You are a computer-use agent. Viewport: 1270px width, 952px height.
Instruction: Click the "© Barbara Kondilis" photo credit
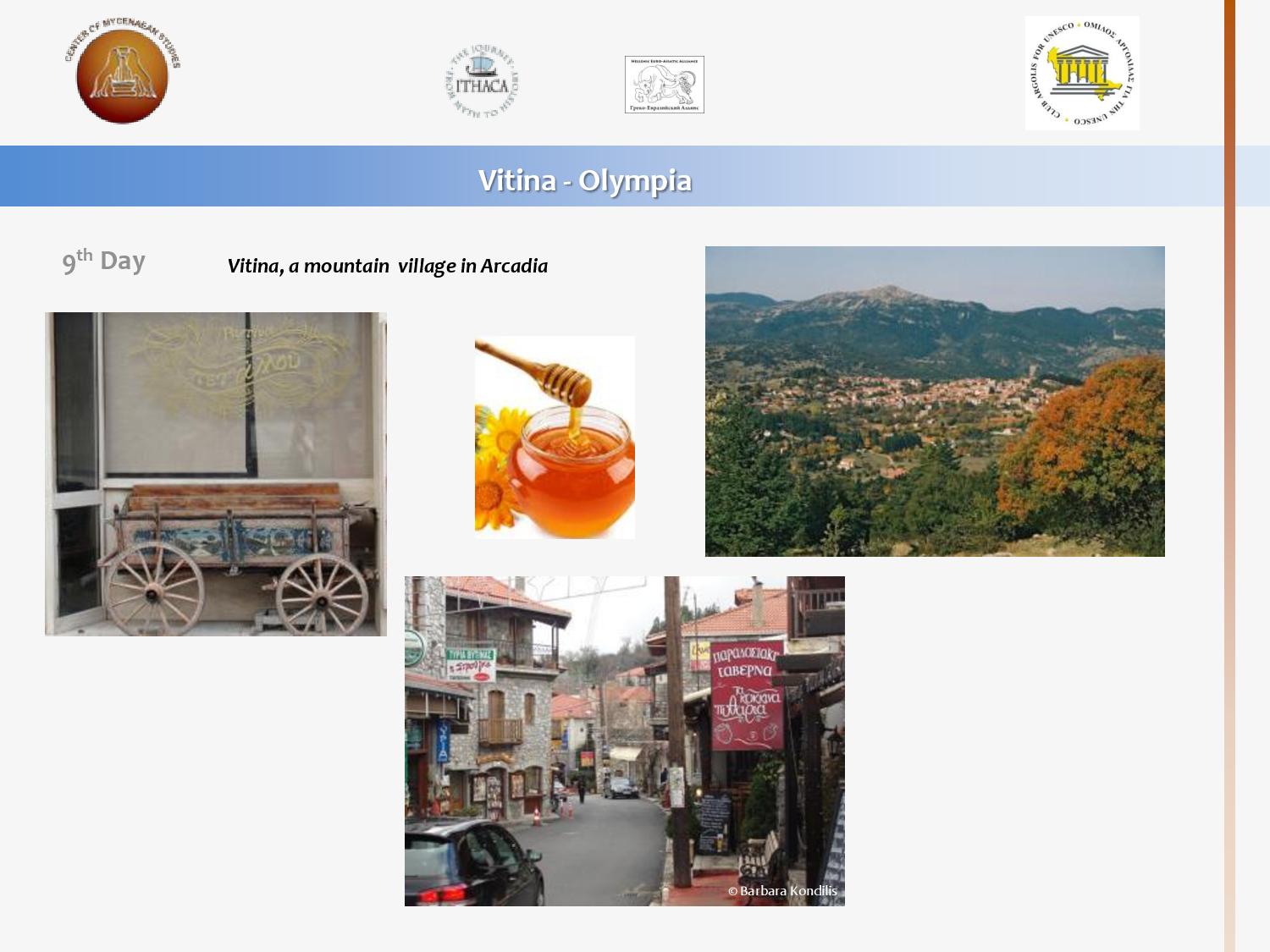tap(782, 891)
